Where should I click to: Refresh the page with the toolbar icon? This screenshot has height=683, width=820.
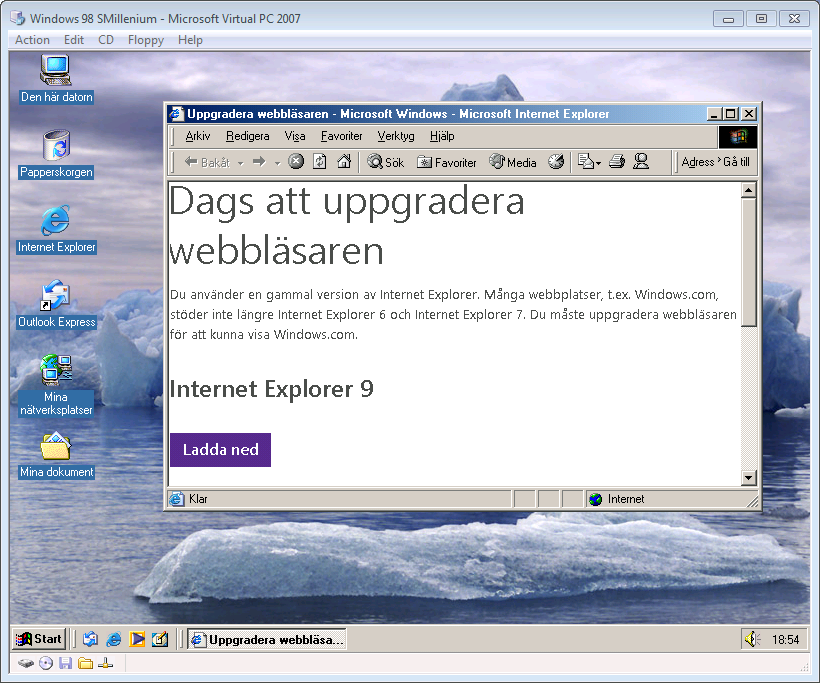point(320,161)
